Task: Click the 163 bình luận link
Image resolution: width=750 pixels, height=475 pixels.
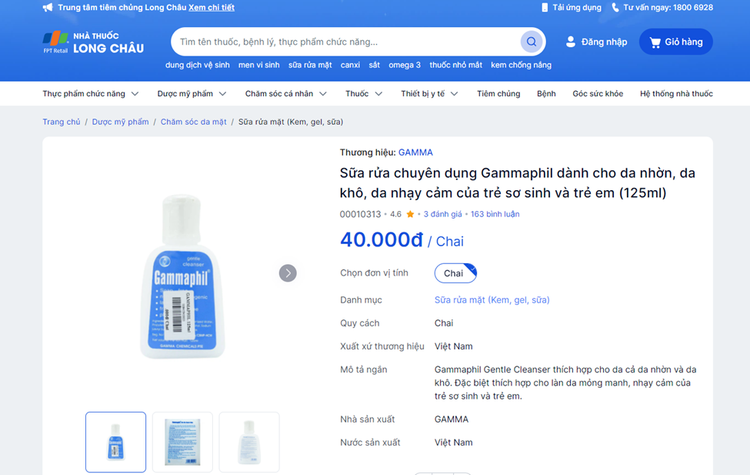Action: (x=495, y=214)
